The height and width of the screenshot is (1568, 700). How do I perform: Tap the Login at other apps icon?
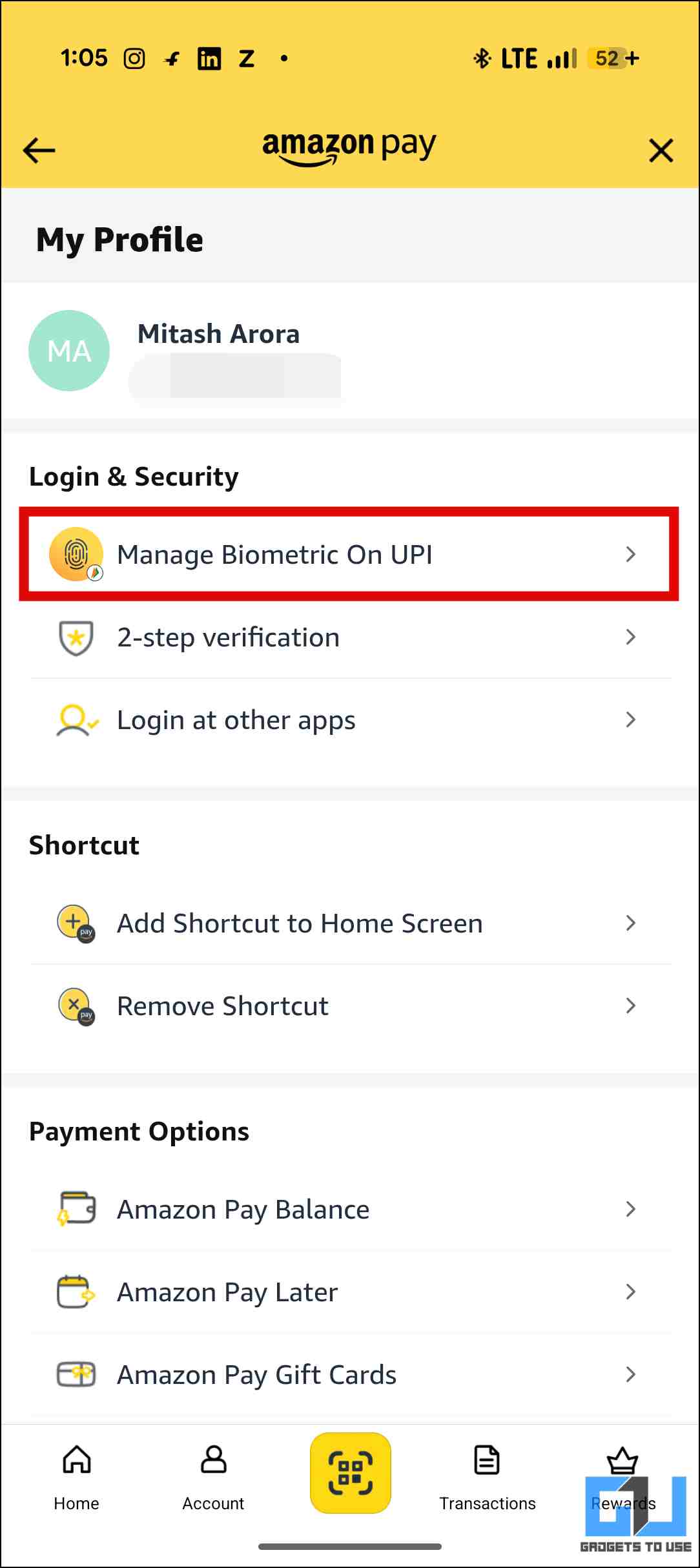(x=76, y=720)
